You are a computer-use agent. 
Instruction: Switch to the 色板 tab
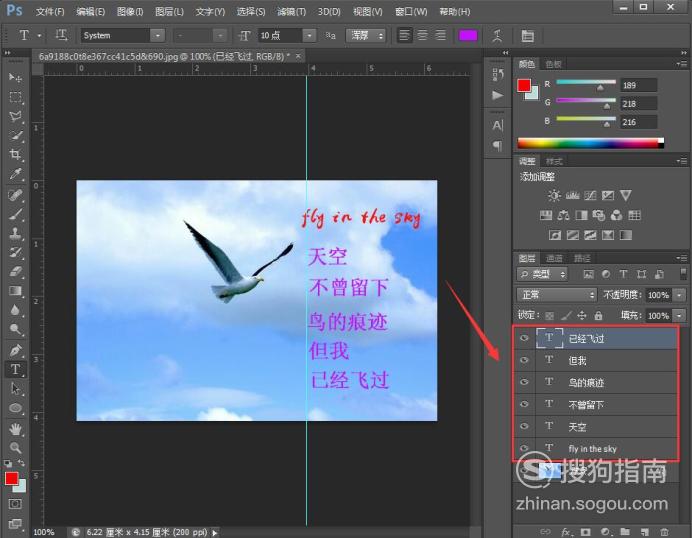tap(553, 64)
